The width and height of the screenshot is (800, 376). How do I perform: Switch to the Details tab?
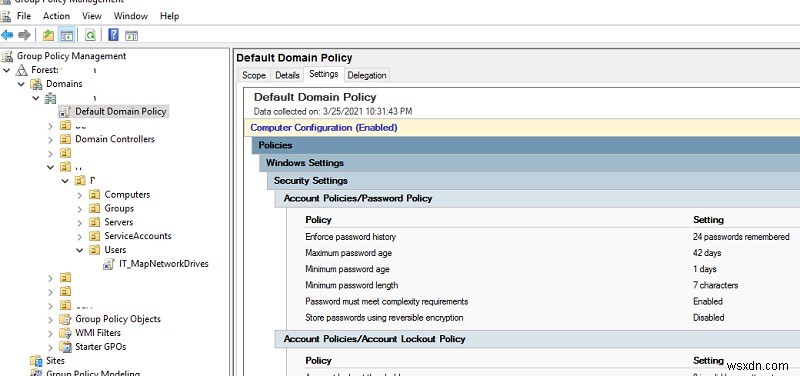point(287,75)
